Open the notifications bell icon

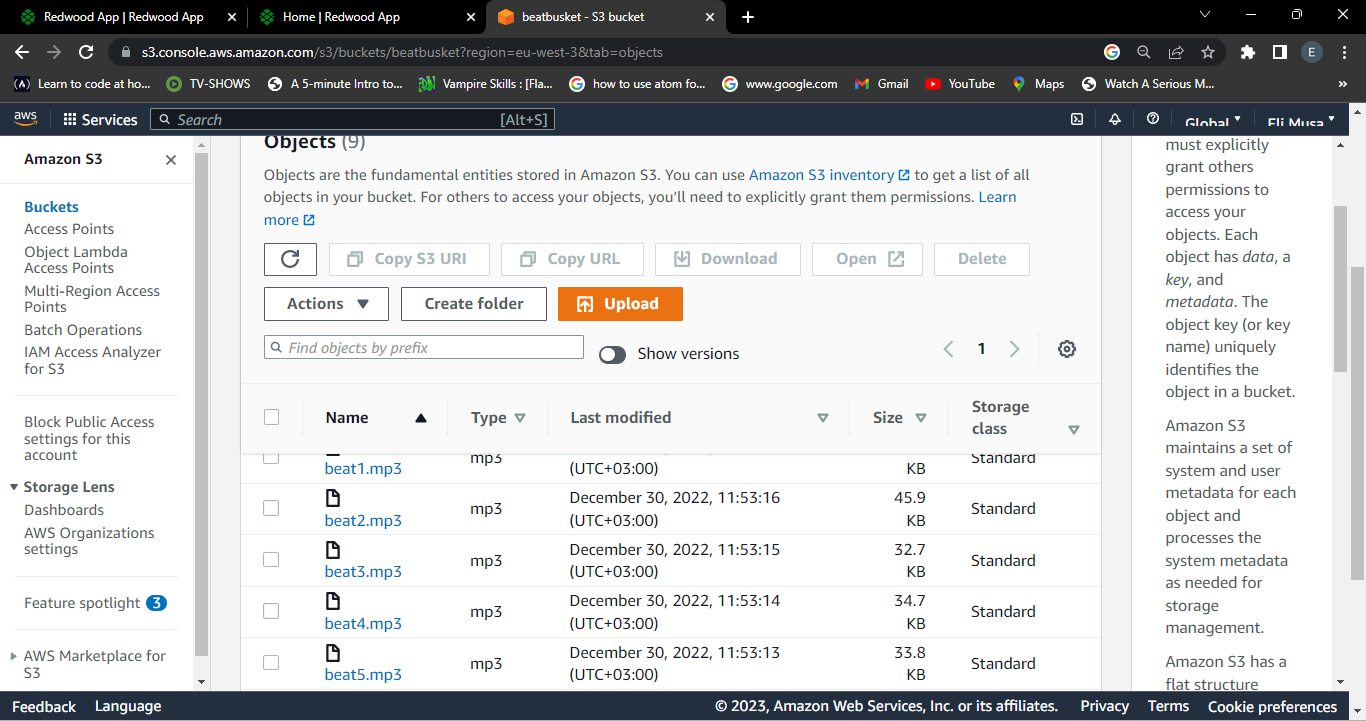[1115, 119]
